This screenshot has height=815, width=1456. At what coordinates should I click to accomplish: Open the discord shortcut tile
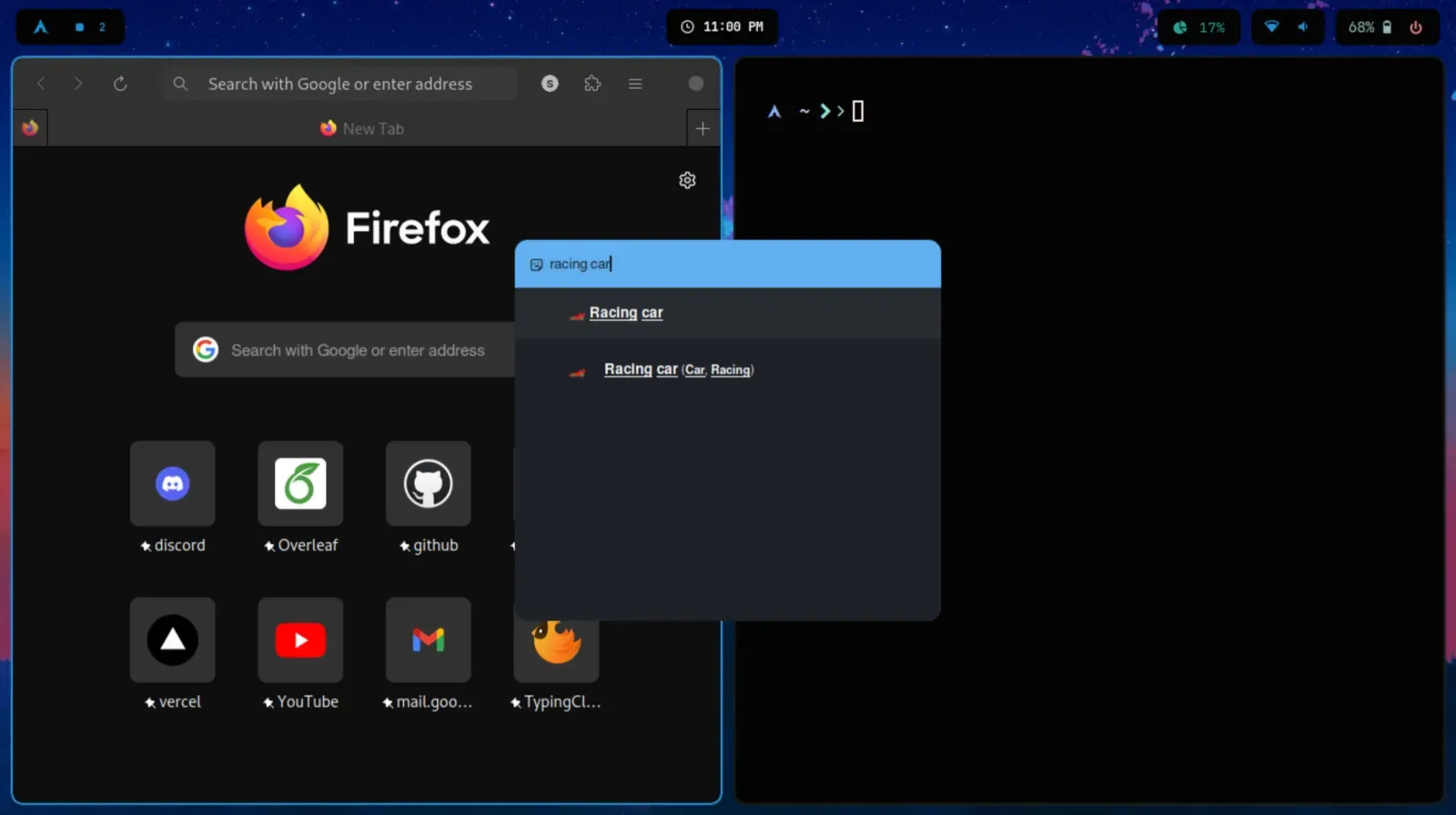tap(173, 484)
